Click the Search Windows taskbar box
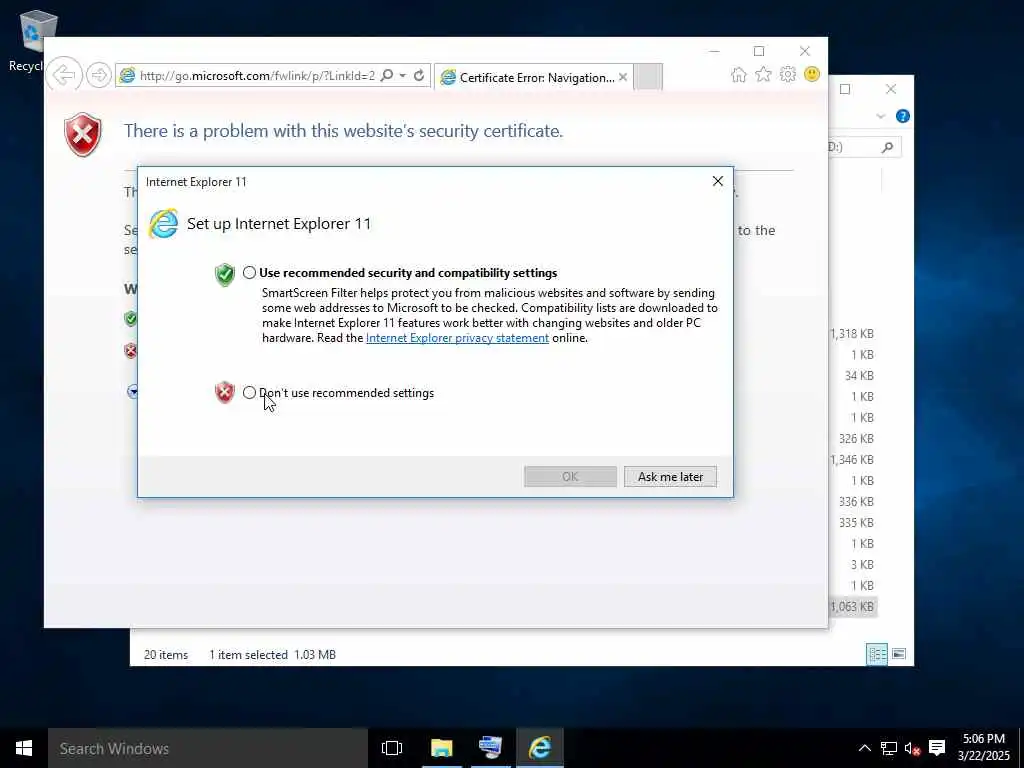 tap(208, 748)
